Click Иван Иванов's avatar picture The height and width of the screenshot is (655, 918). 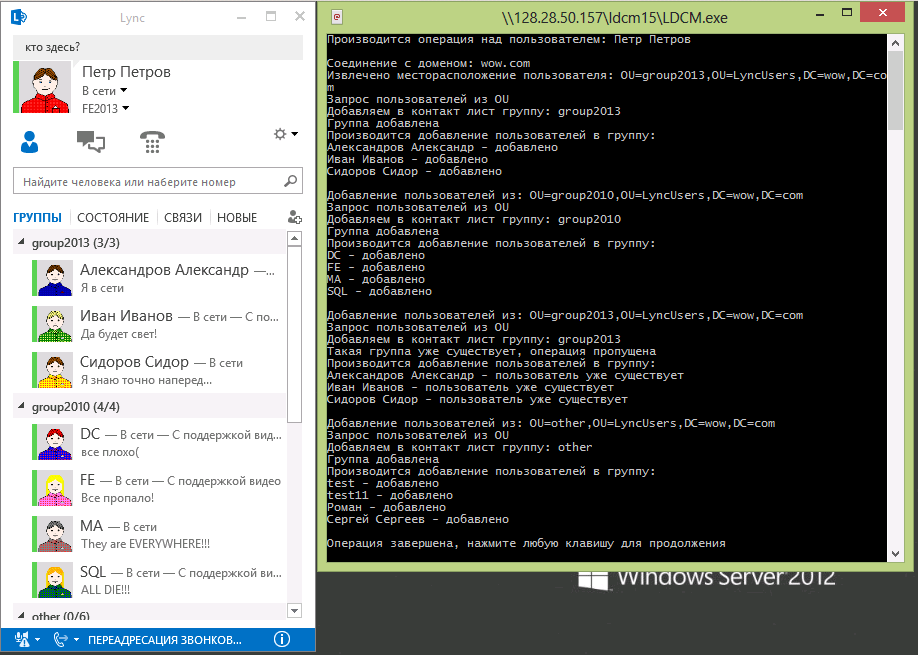tap(55, 324)
